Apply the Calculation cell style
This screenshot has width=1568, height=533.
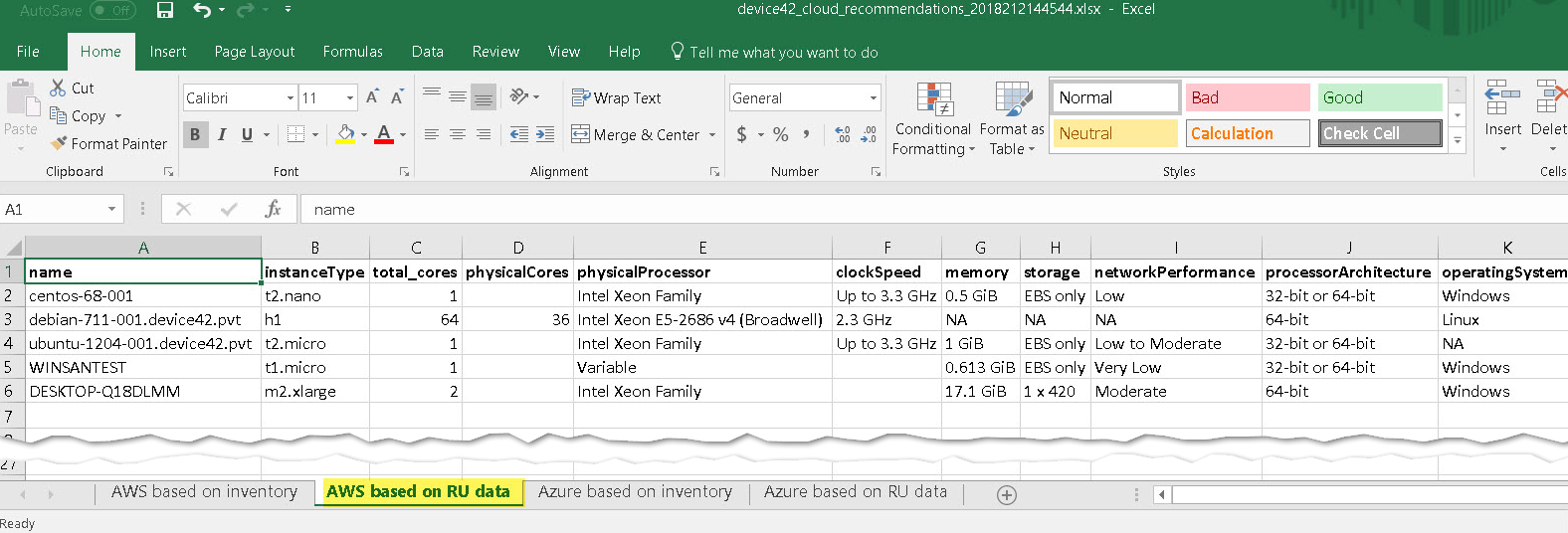tap(1247, 133)
